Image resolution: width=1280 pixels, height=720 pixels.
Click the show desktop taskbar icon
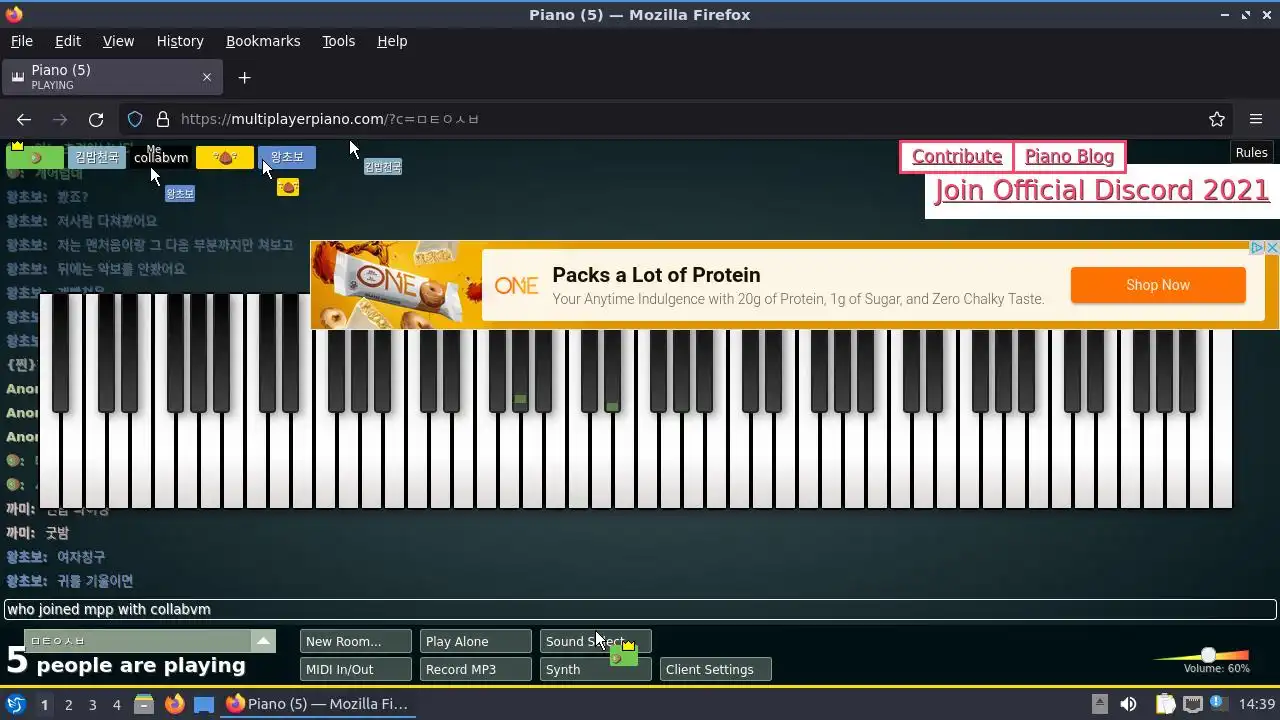pyautogui.click(x=204, y=704)
